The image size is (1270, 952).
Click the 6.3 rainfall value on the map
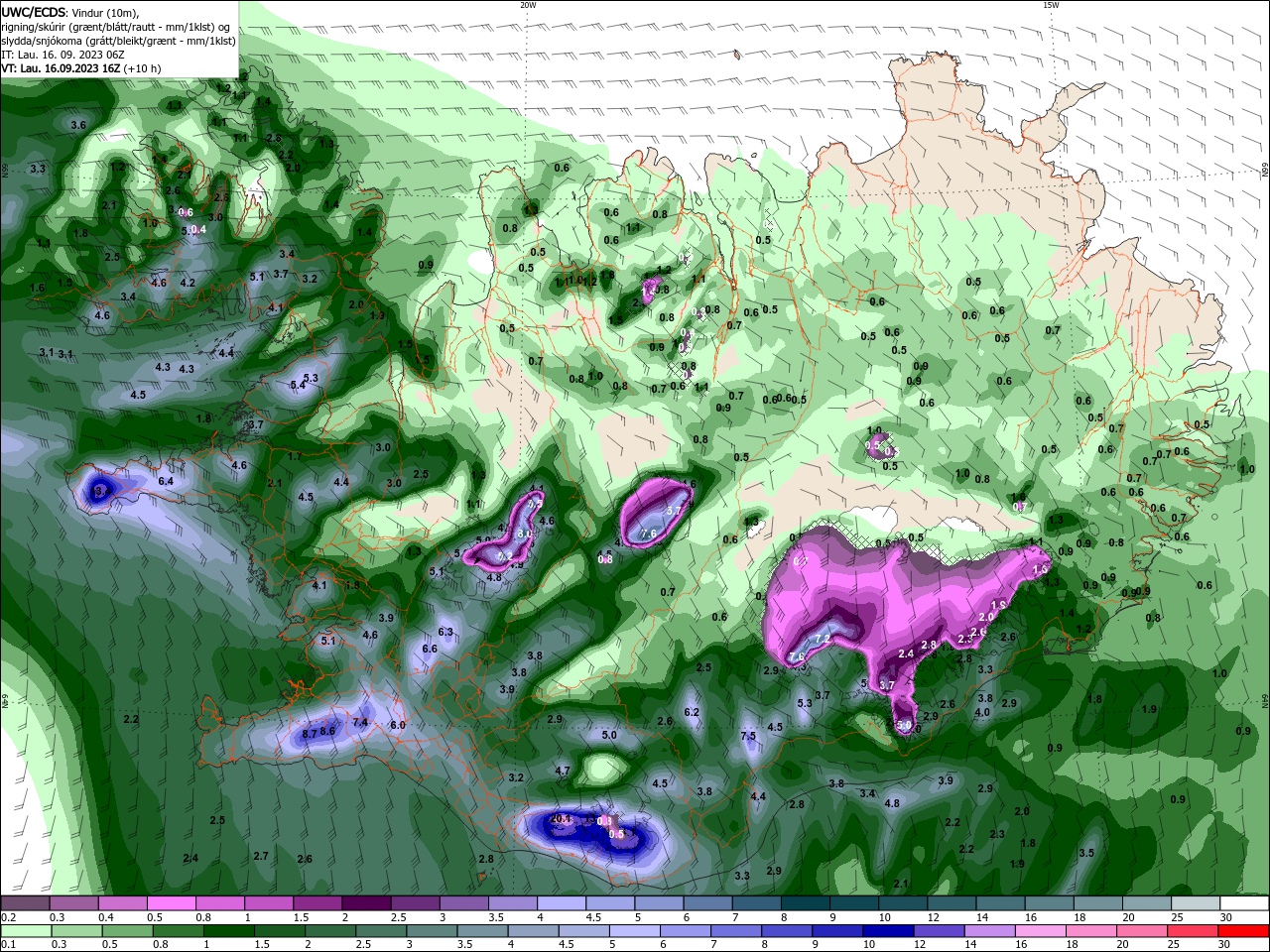click(445, 632)
